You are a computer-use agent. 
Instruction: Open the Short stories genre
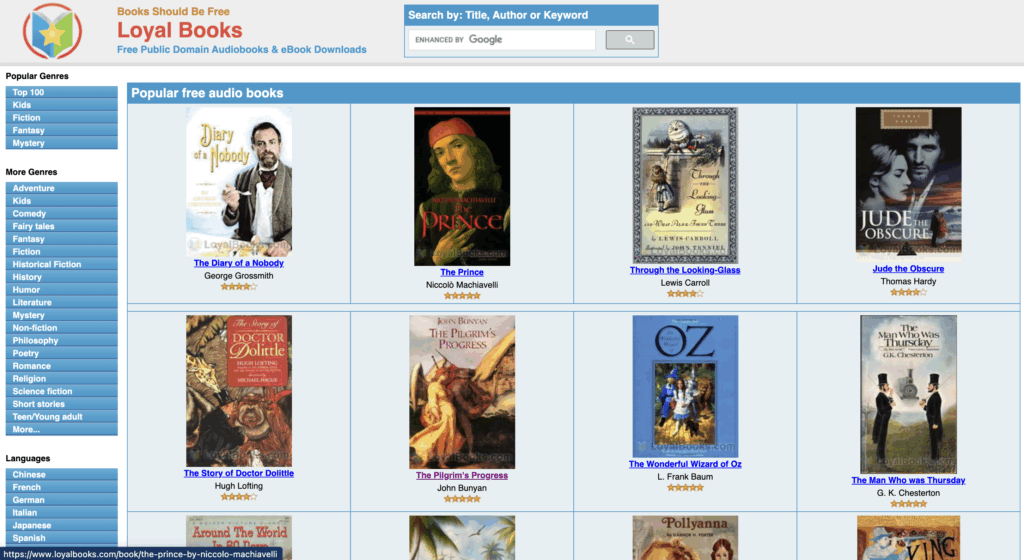(61, 404)
